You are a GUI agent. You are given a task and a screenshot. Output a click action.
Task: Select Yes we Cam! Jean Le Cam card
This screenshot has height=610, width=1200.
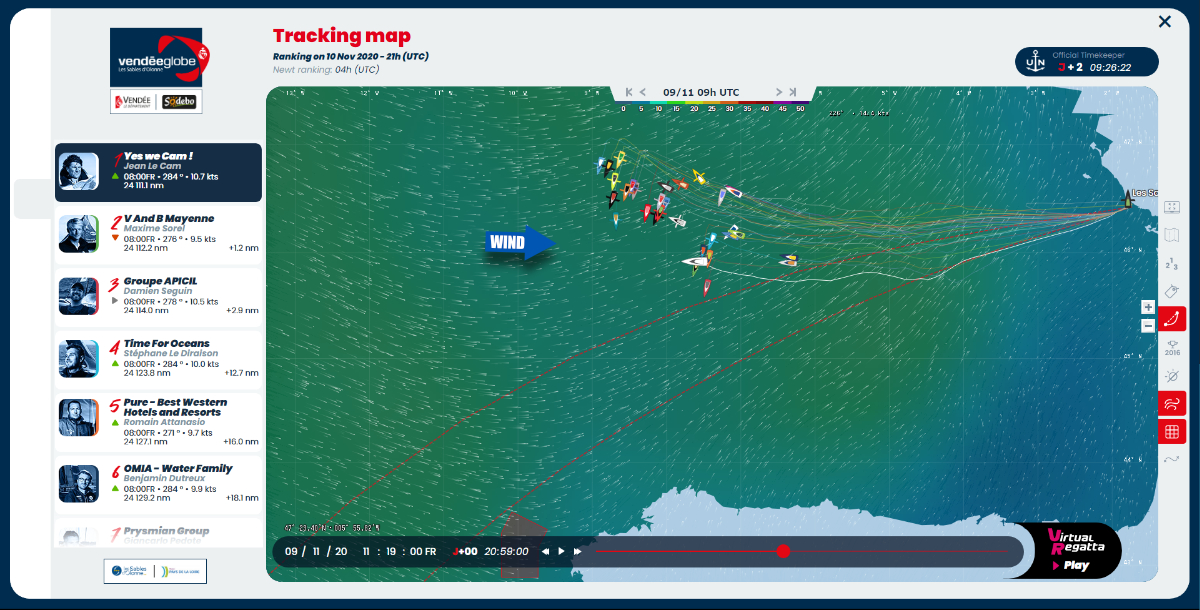tap(158, 172)
